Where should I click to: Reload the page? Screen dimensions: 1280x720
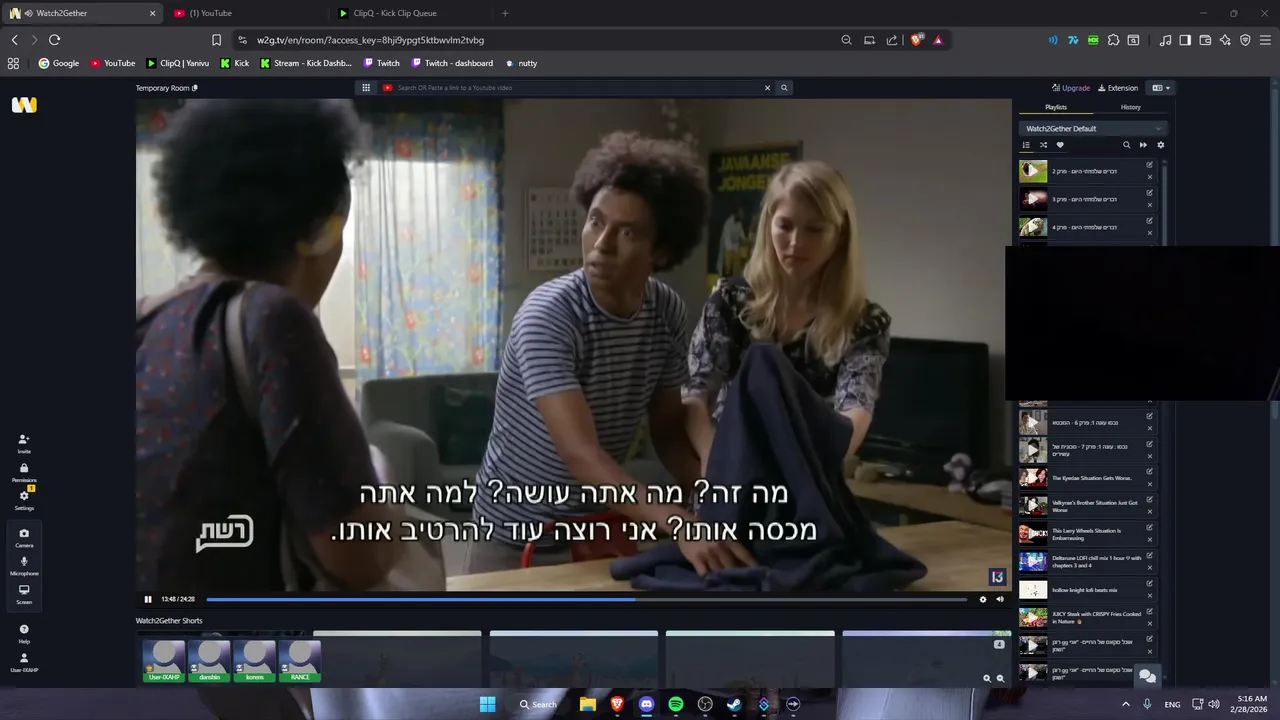(54, 40)
